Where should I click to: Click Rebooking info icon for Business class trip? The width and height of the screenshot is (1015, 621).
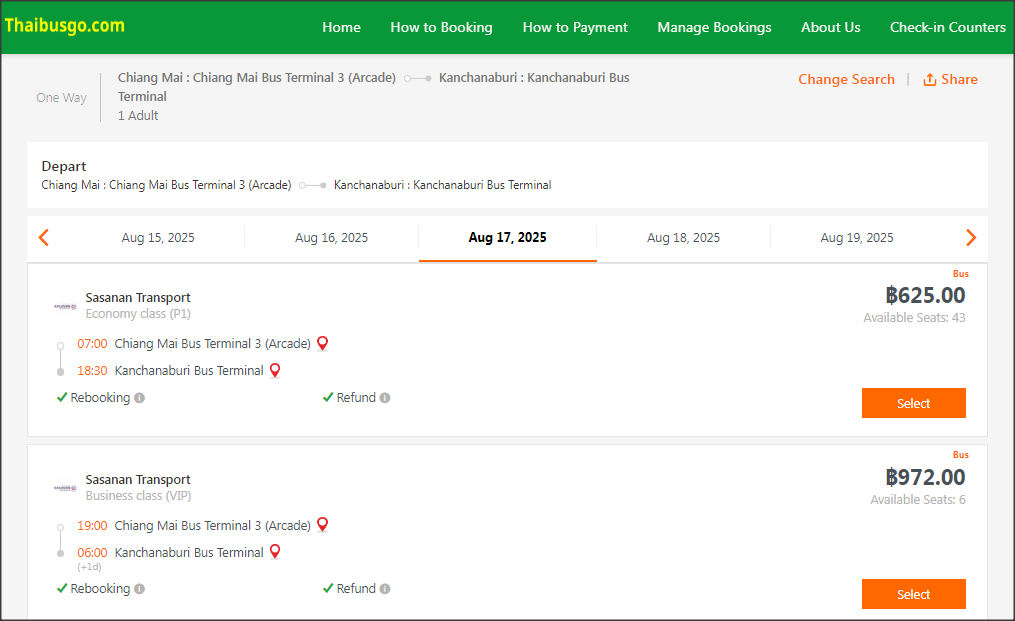[140, 589]
